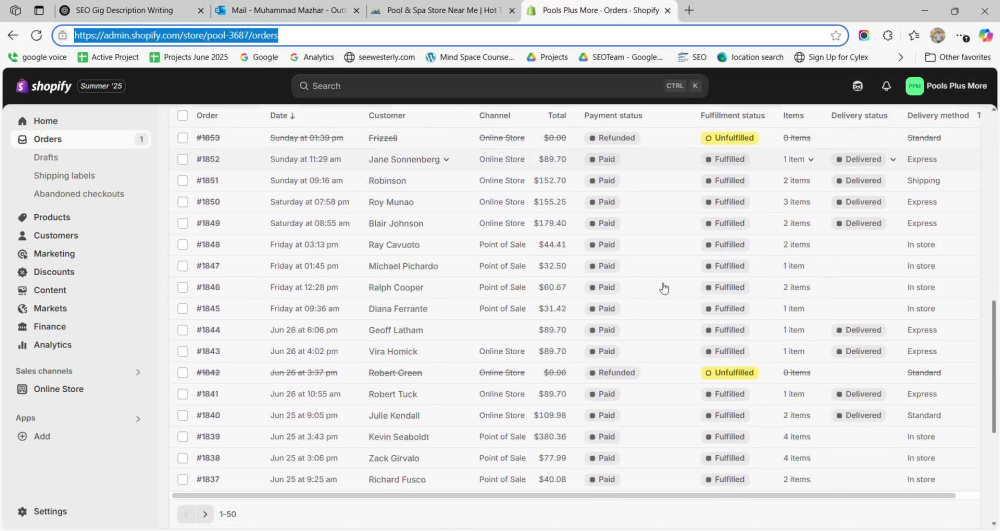Open Online Store sales channel

(59, 389)
